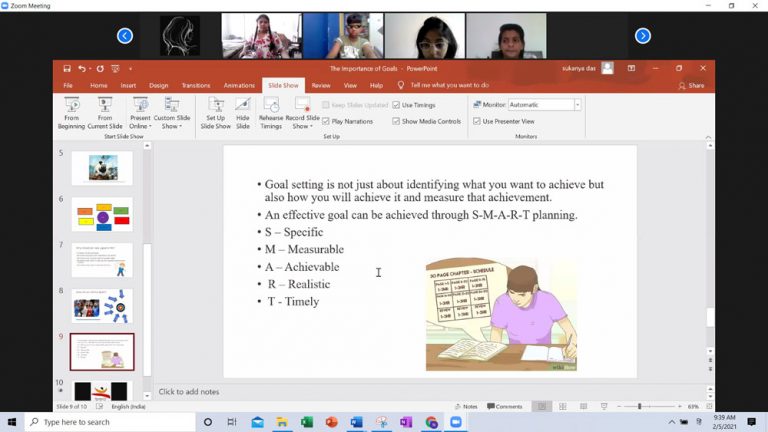768x432 pixels.
Task: Start slide show From Current Slide
Action: pos(104,111)
